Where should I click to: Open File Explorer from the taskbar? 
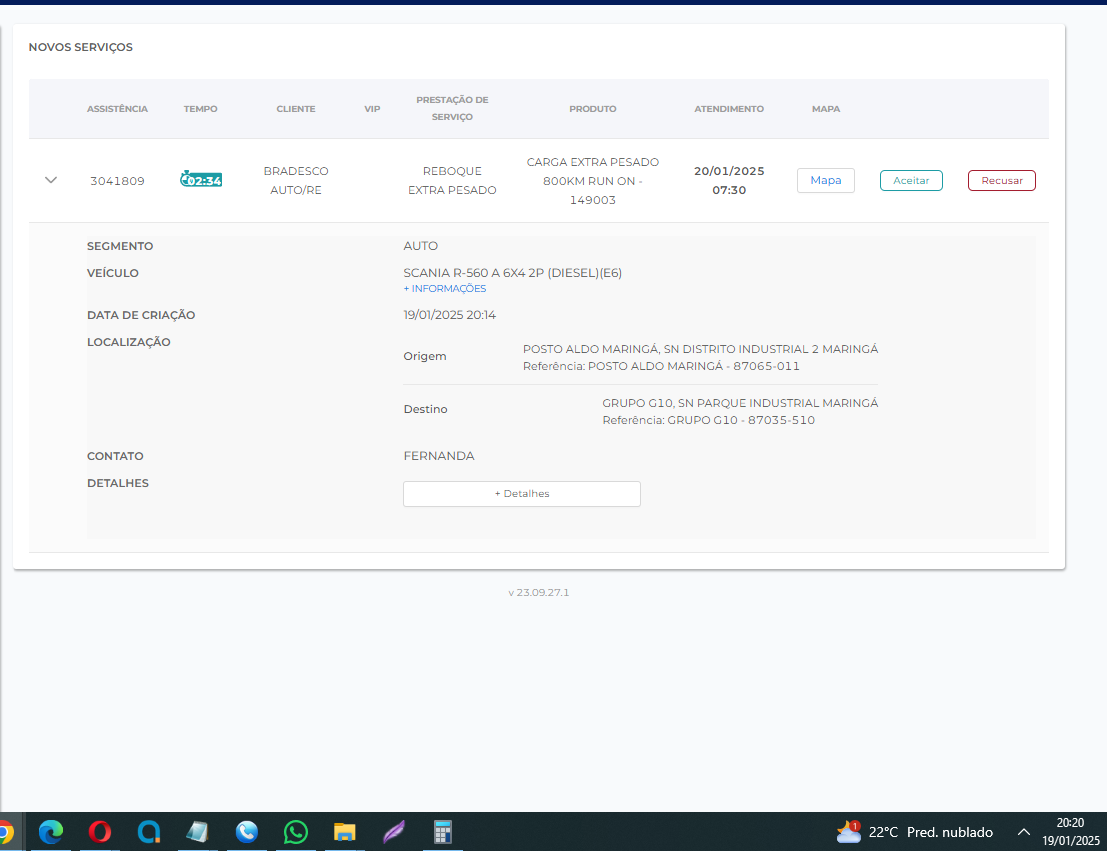click(x=345, y=831)
